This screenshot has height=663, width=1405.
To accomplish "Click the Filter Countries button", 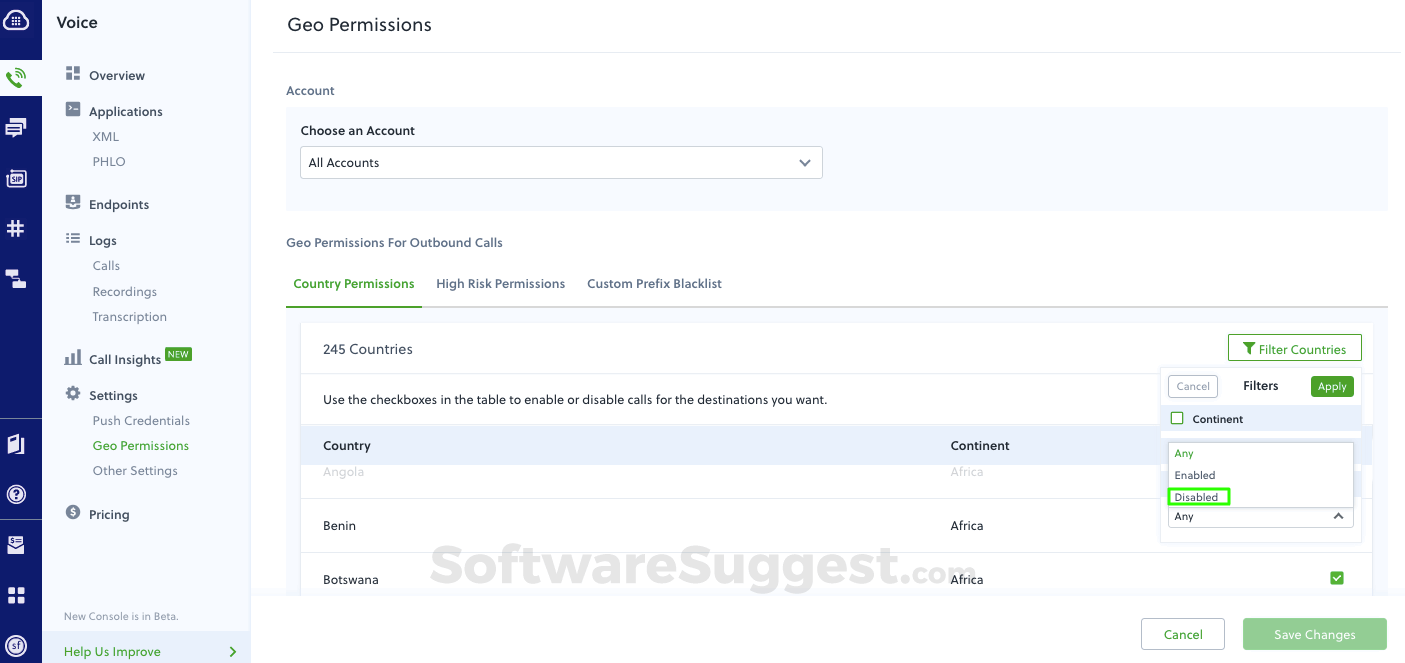I will pos(1294,347).
